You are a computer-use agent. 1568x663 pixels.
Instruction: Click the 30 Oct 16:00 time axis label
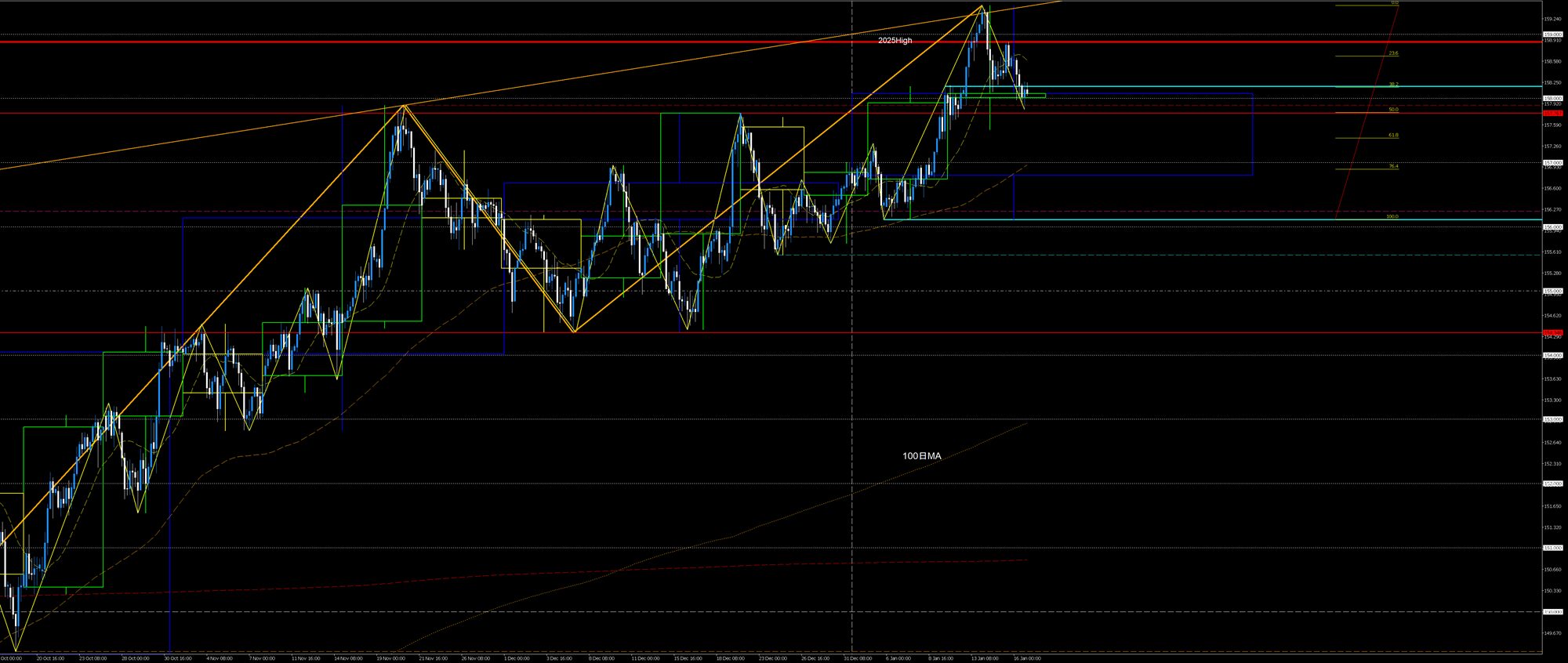click(x=178, y=658)
